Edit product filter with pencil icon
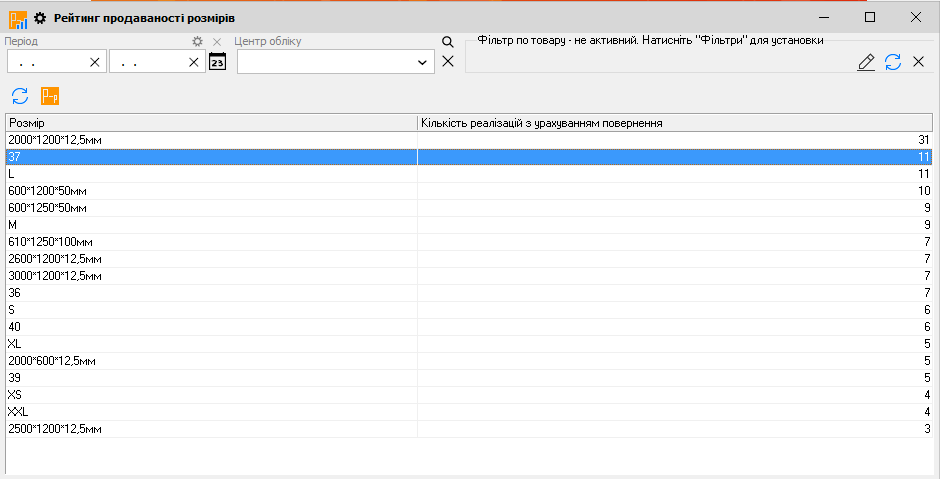 point(866,62)
